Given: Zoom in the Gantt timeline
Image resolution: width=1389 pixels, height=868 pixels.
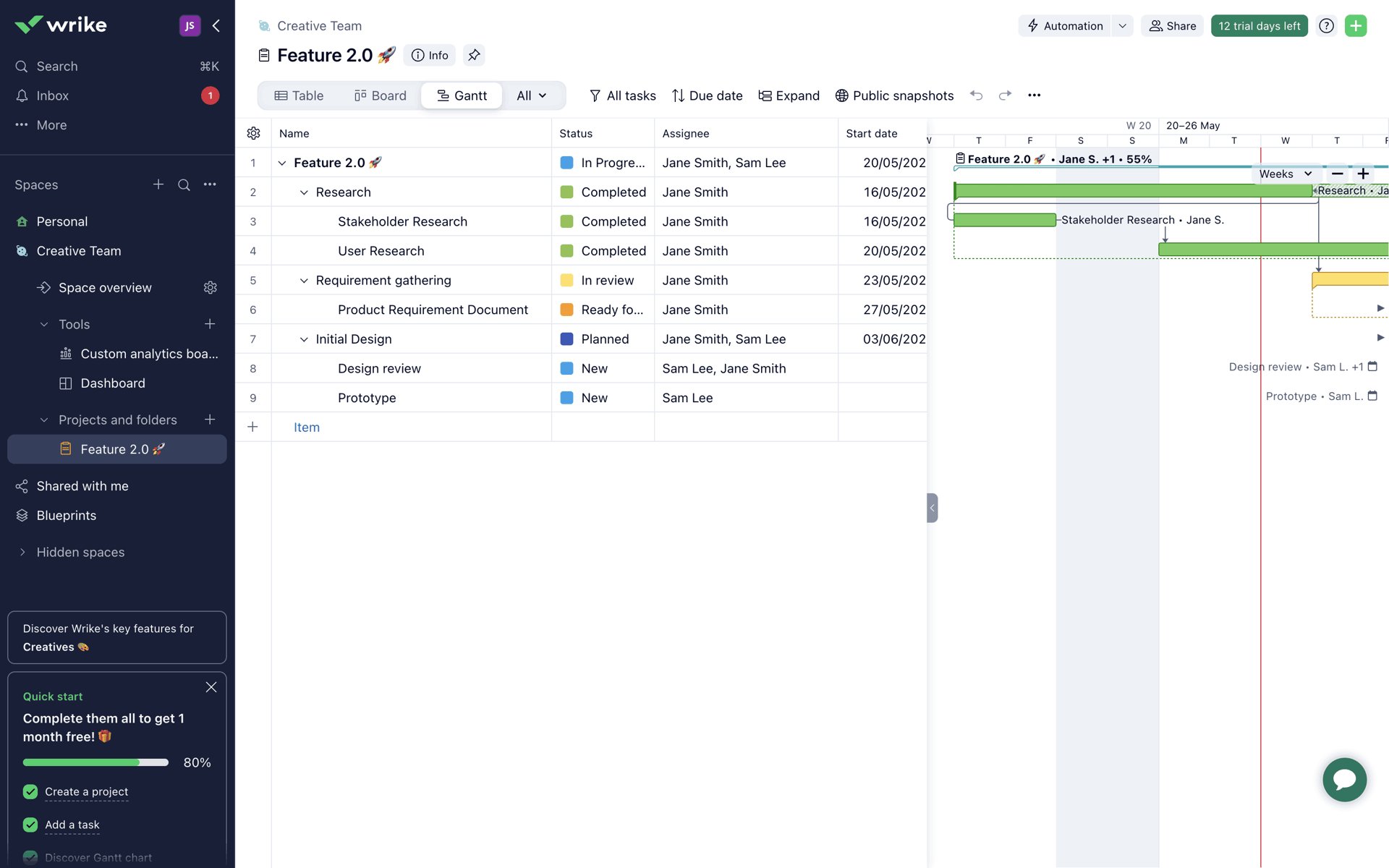Looking at the screenshot, I should tap(1363, 174).
